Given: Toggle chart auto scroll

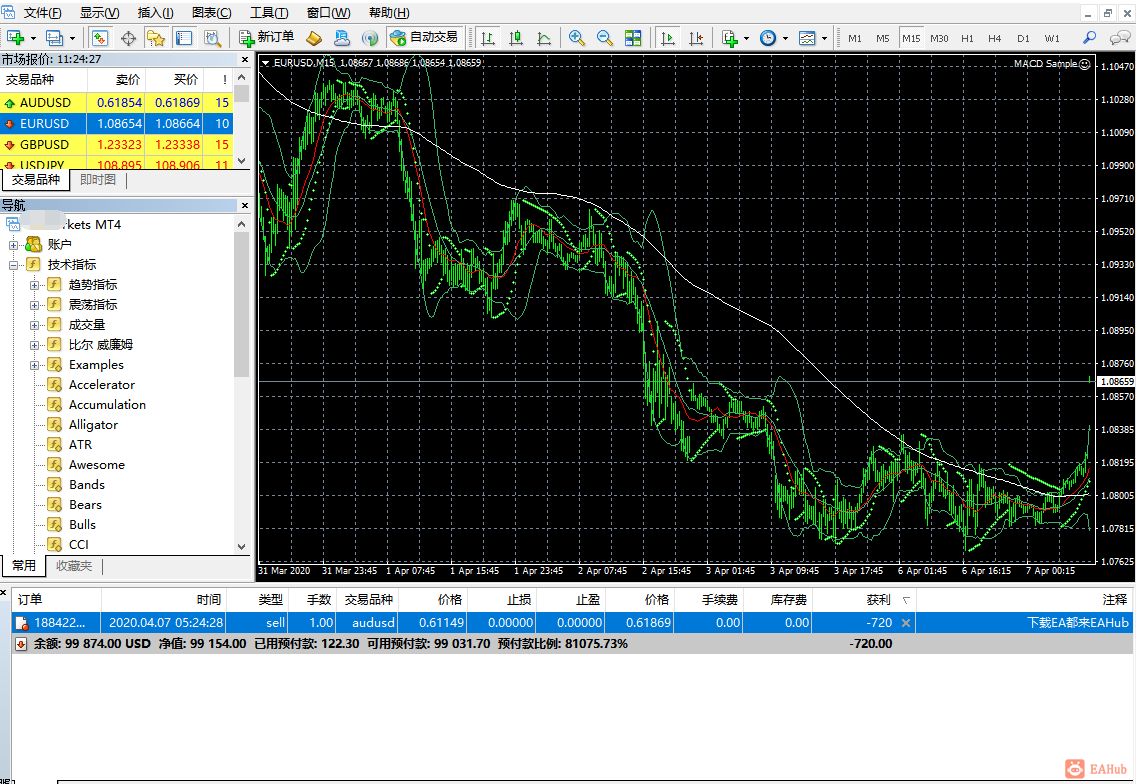Looking at the screenshot, I should [x=667, y=38].
